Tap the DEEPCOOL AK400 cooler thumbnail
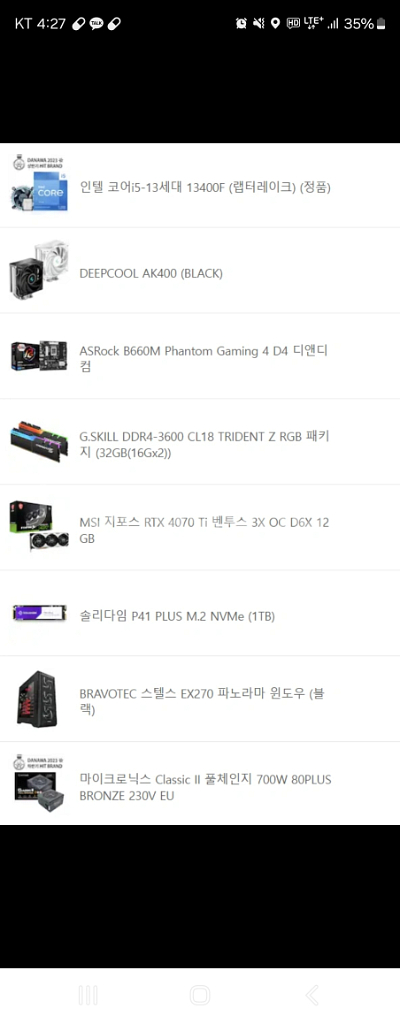 [x=39, y=270]
